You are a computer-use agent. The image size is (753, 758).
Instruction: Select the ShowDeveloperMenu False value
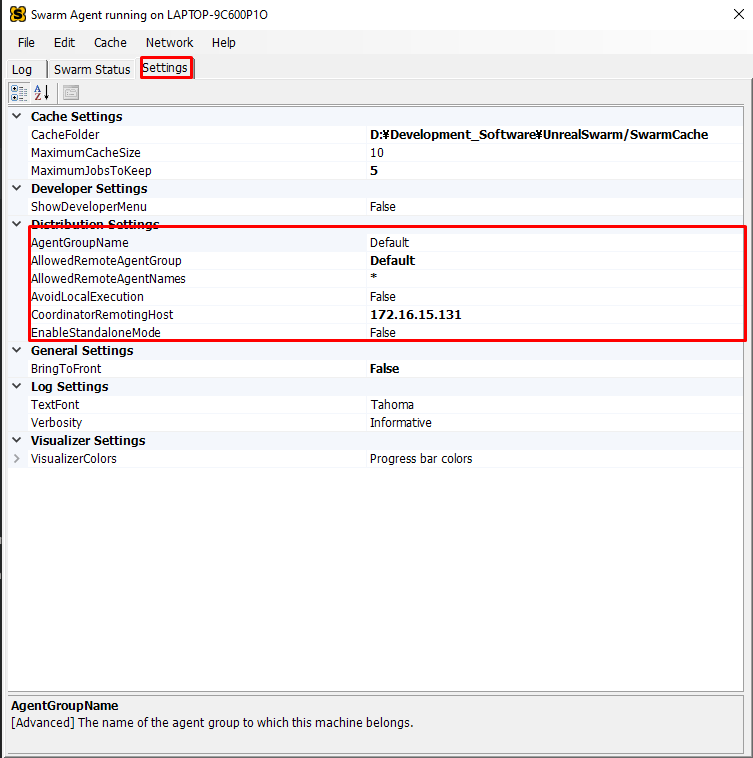(x=383, y=207)
